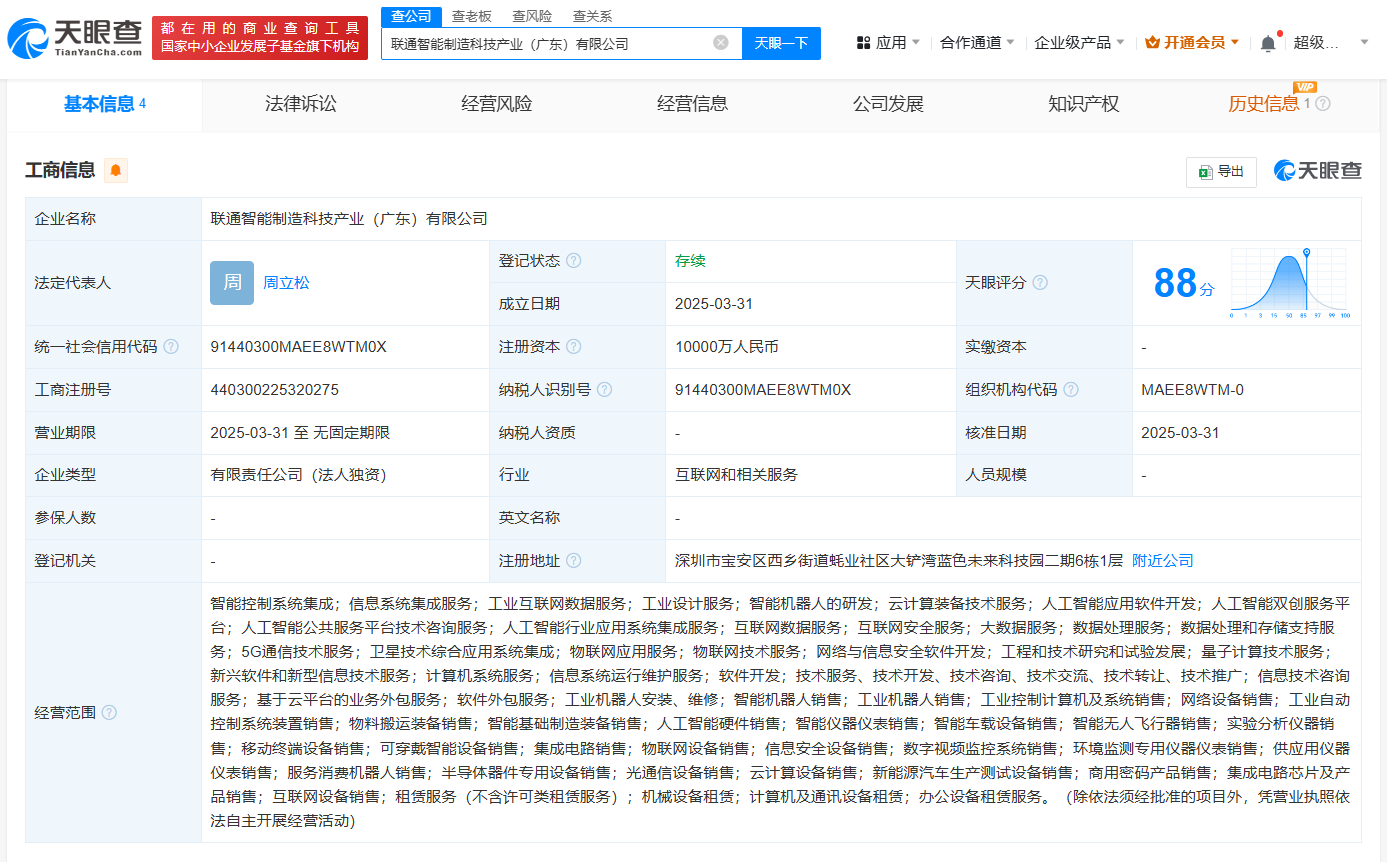Click the help icon next to 天眼评分

point(1040,283)
